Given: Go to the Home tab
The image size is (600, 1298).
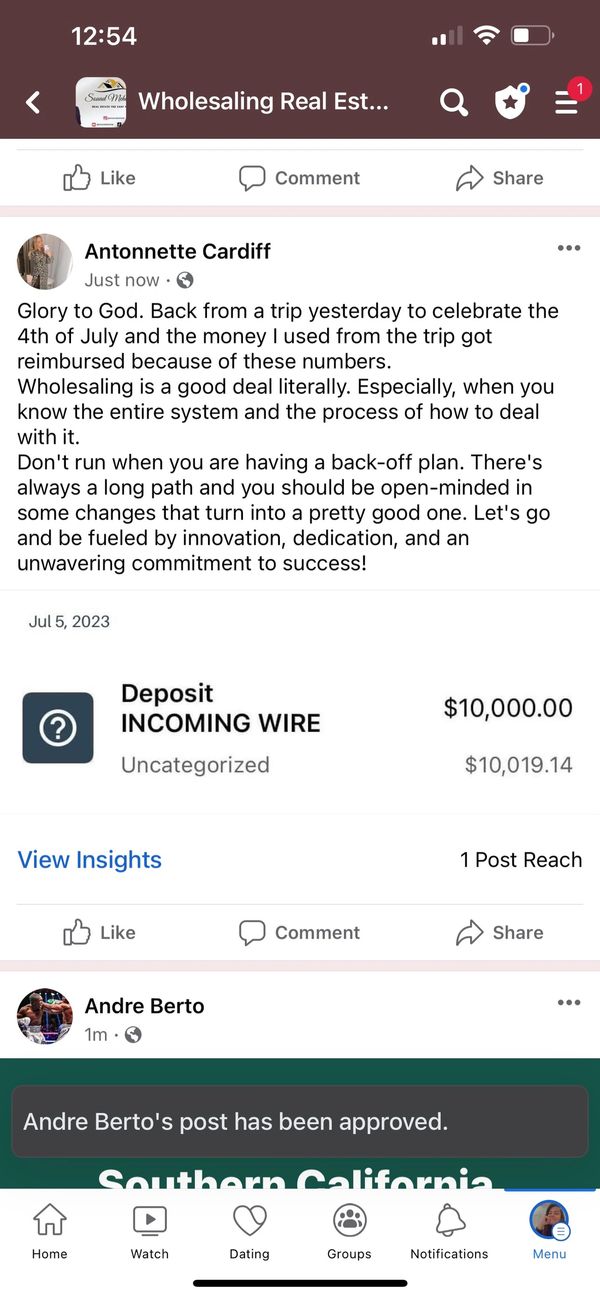Looking at the screenshot, I should (49, 1231).
